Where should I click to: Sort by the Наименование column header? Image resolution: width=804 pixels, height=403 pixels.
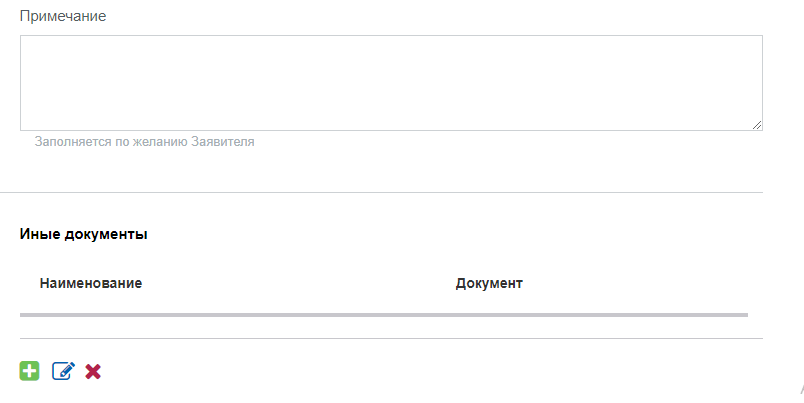coord(91,283)
